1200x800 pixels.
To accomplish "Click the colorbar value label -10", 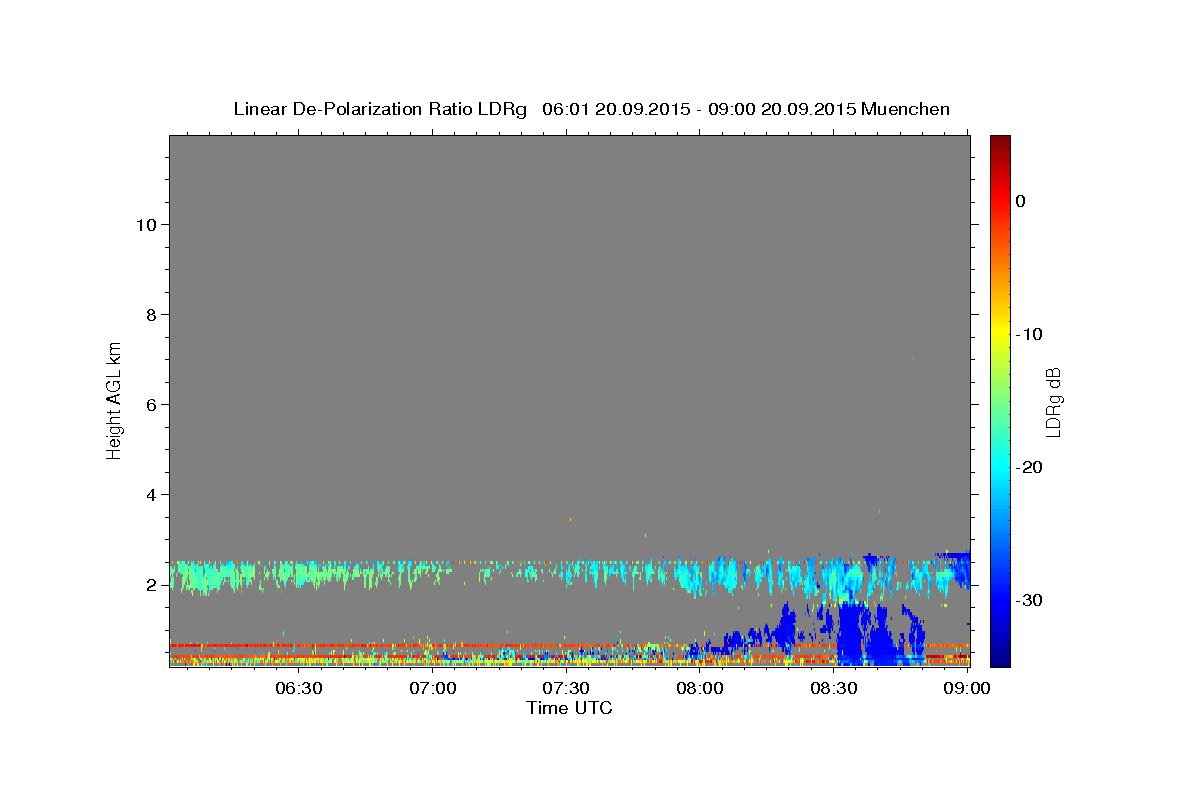I will click(1027, 334).
